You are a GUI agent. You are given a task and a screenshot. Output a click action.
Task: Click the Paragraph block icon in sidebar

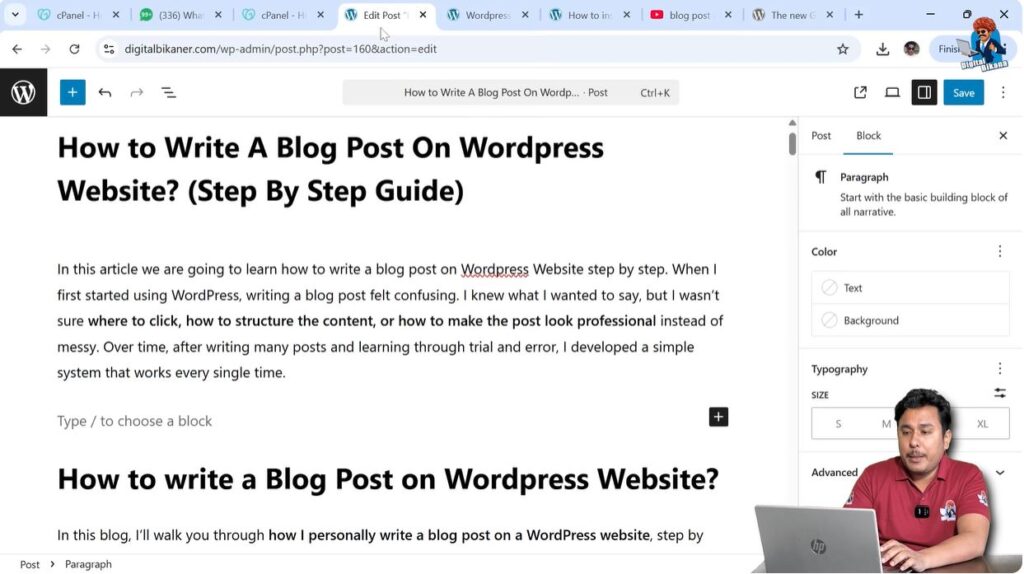pos(821,177)
